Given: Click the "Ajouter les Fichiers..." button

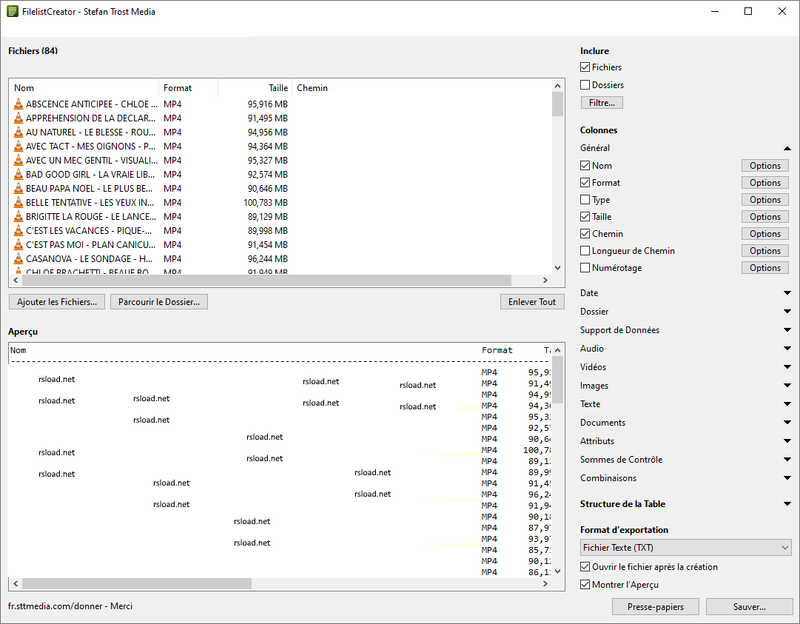Looking at the screenshot, I should click(x=56, y=301).
